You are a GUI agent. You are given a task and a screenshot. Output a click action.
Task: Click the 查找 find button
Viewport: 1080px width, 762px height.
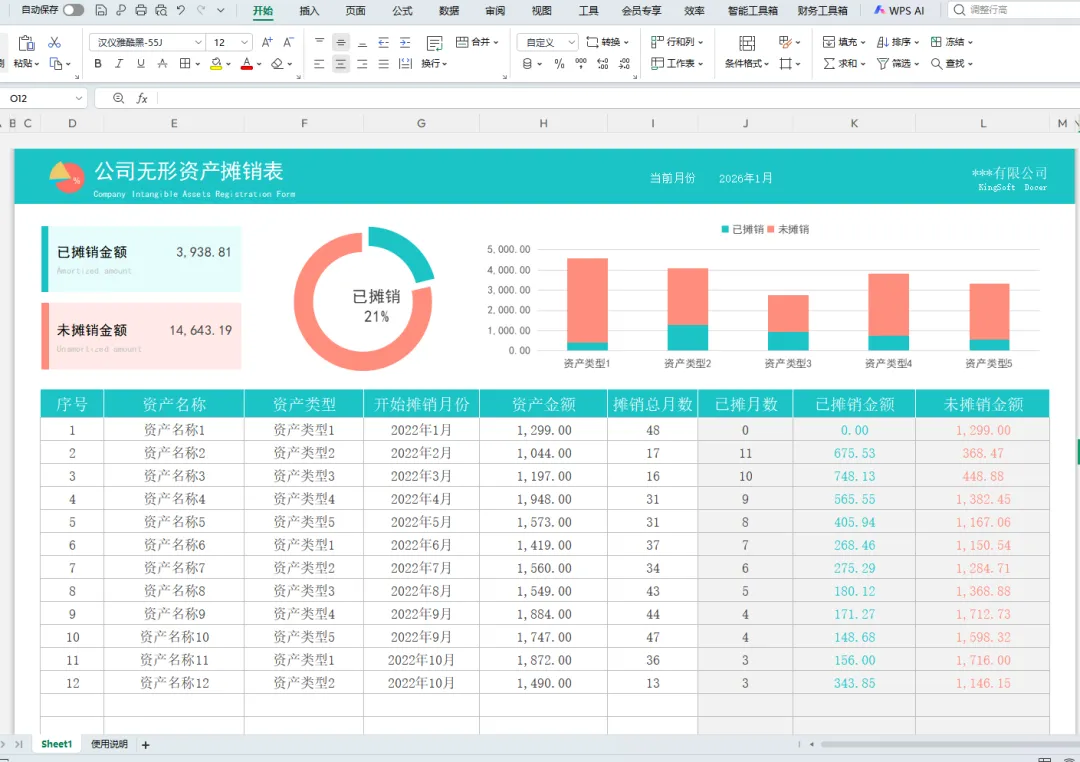tap(951, 63)
